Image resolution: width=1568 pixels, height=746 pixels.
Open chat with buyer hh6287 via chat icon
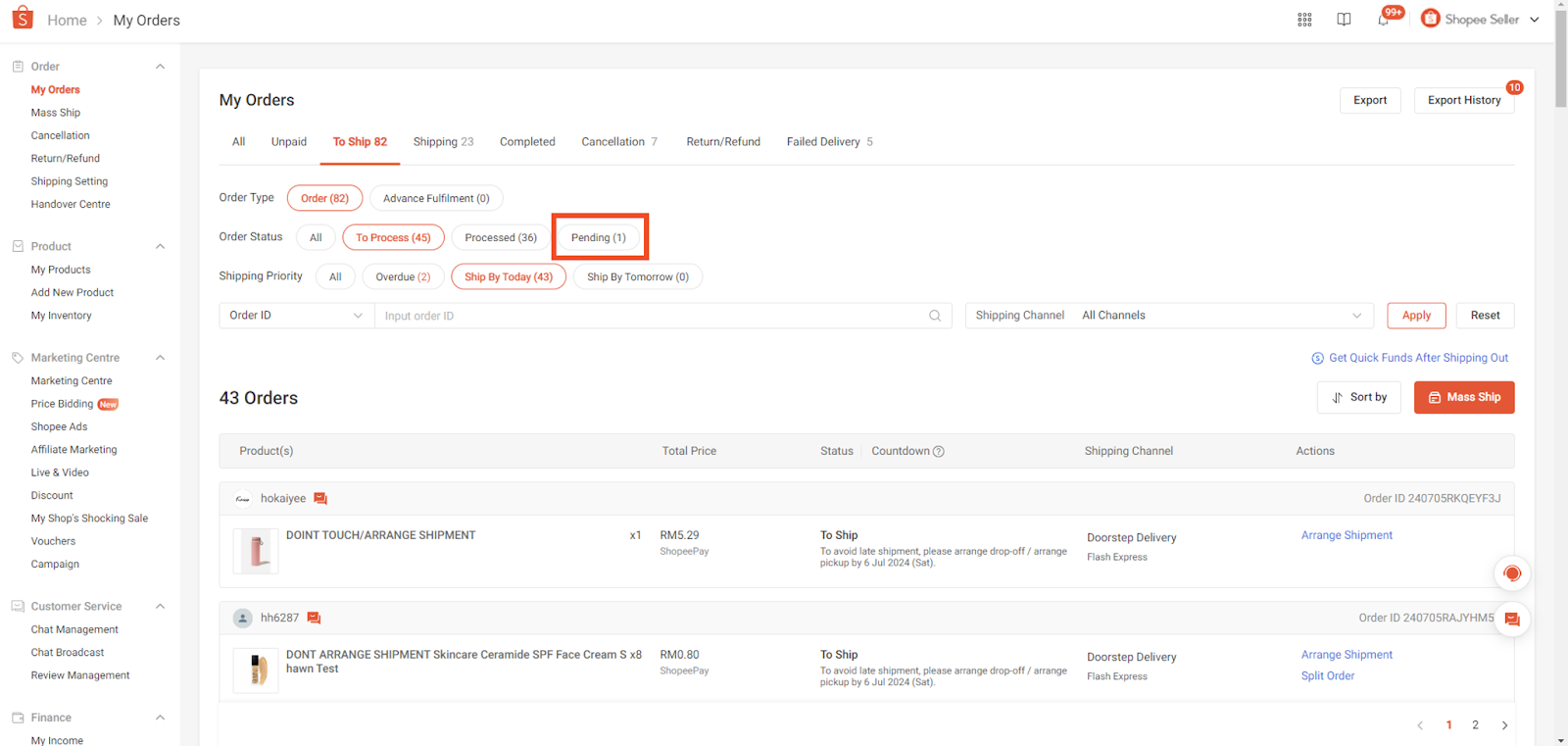click(314, 619)
